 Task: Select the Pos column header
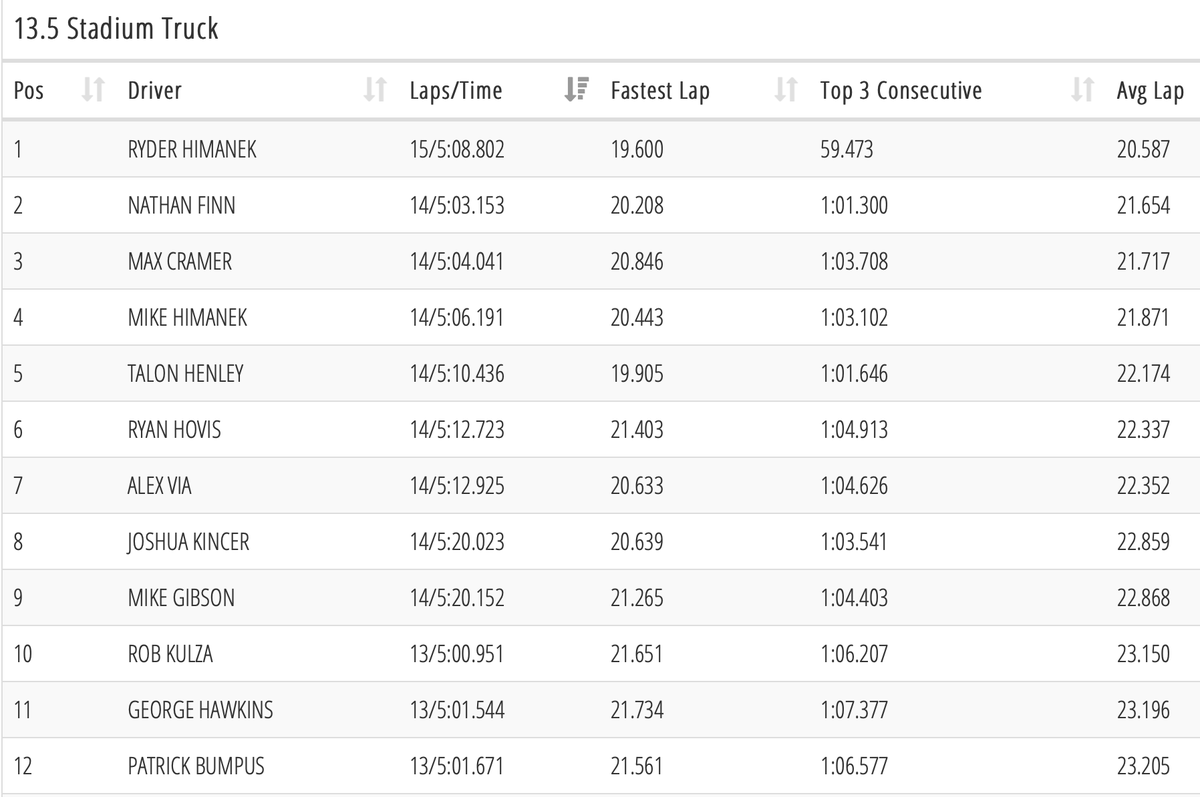tap(29, 91)
